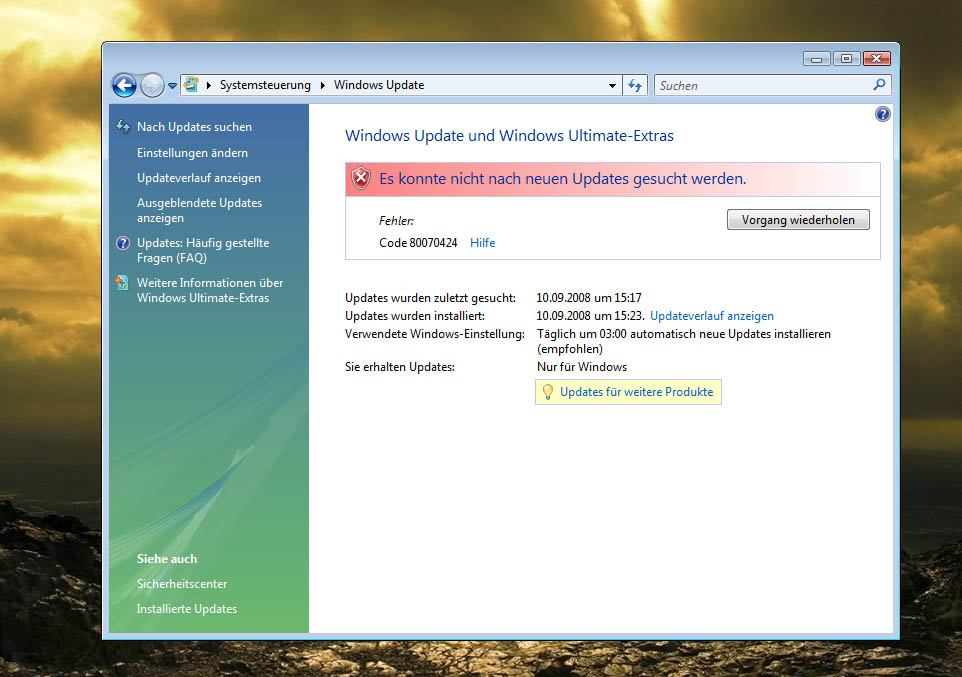Screen dimensions: 962x677
Task: Click the greyed Forward arrow button
Action: (152, 85)
